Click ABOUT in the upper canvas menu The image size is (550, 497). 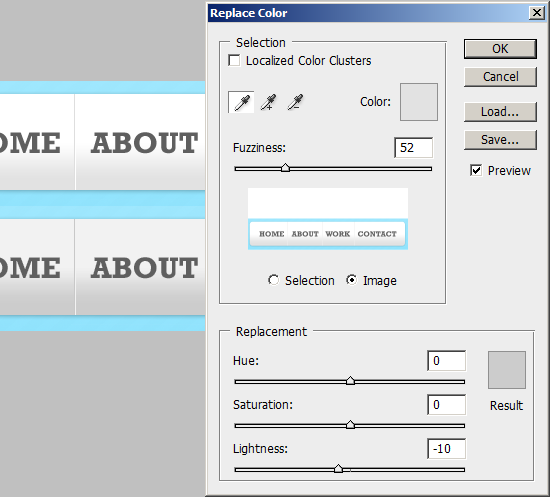[x=145, y=143]
